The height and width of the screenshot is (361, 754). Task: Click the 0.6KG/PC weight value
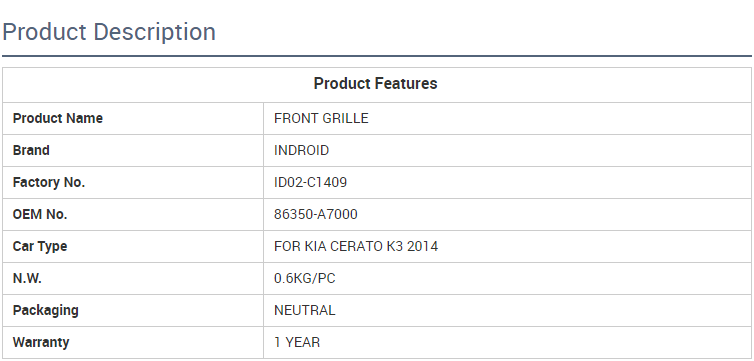(304, 278)
